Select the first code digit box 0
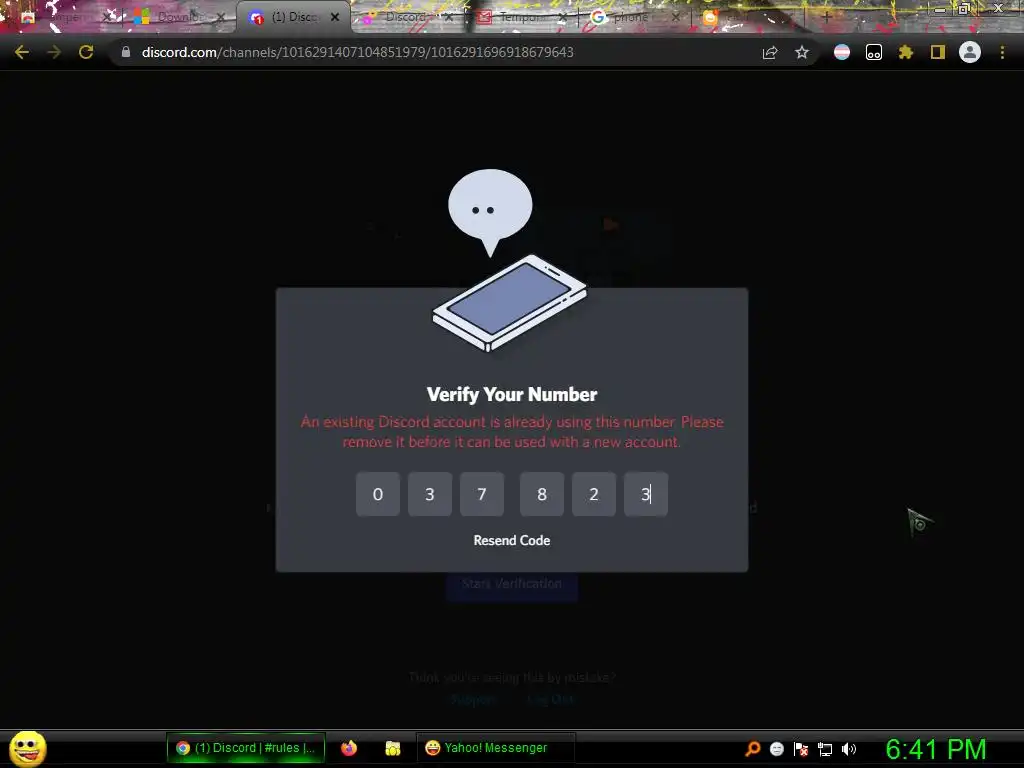1024x768 pixels. [x=377, y=494]
